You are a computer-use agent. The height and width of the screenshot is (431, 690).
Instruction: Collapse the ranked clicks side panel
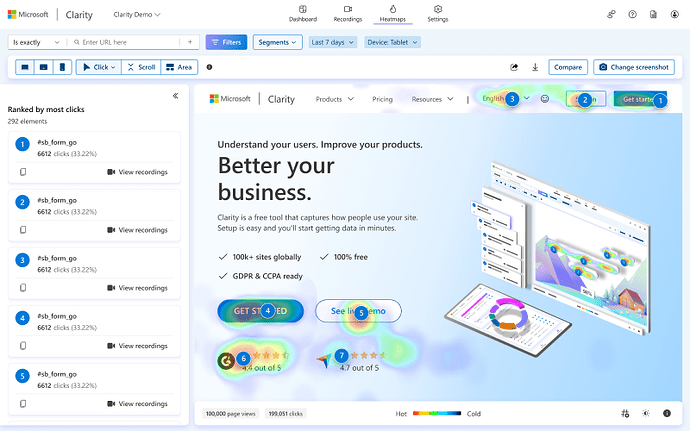(x=176, y=96)
